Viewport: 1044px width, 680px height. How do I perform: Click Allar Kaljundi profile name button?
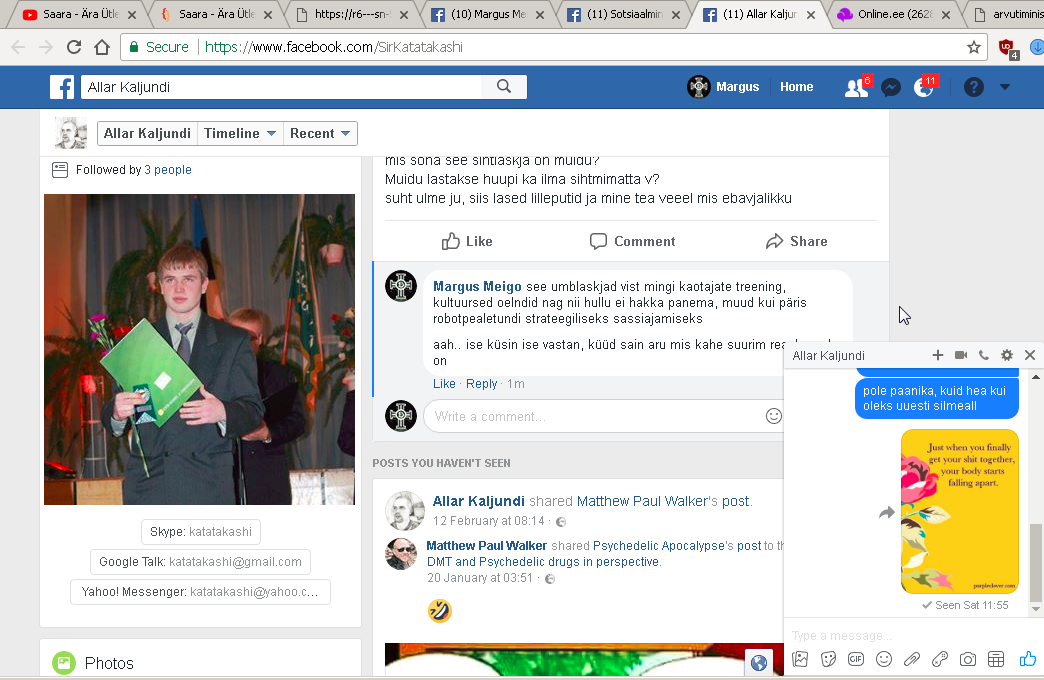coord(147,133)
